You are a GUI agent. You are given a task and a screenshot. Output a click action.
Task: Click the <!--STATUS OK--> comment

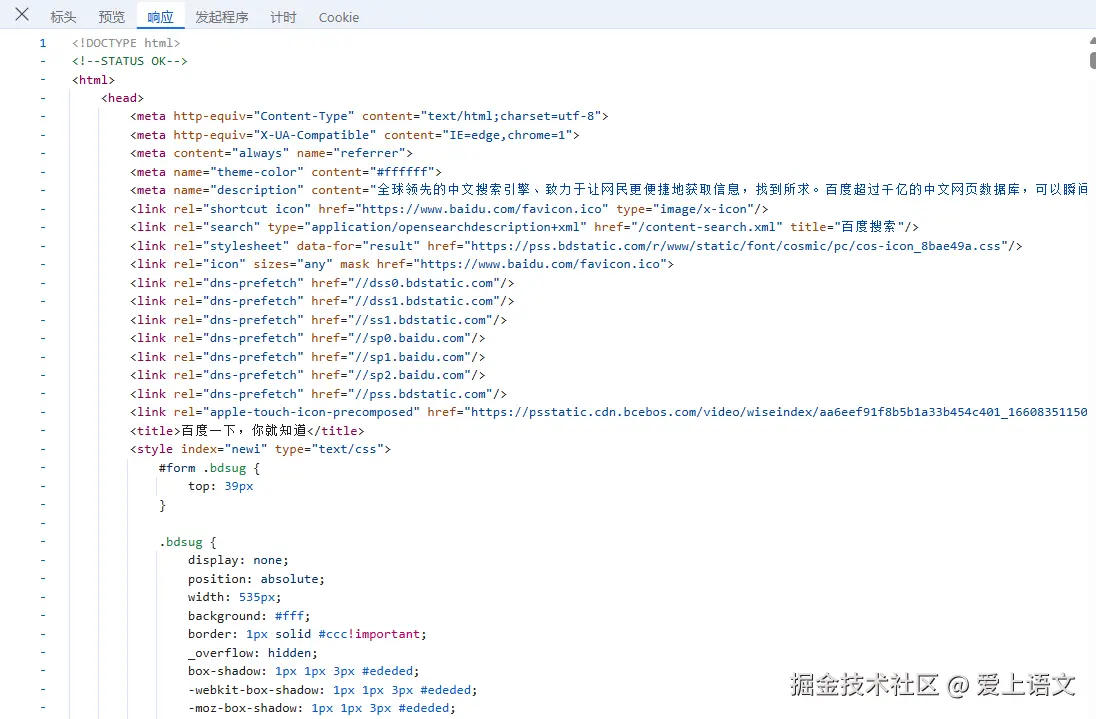[129, 61]
